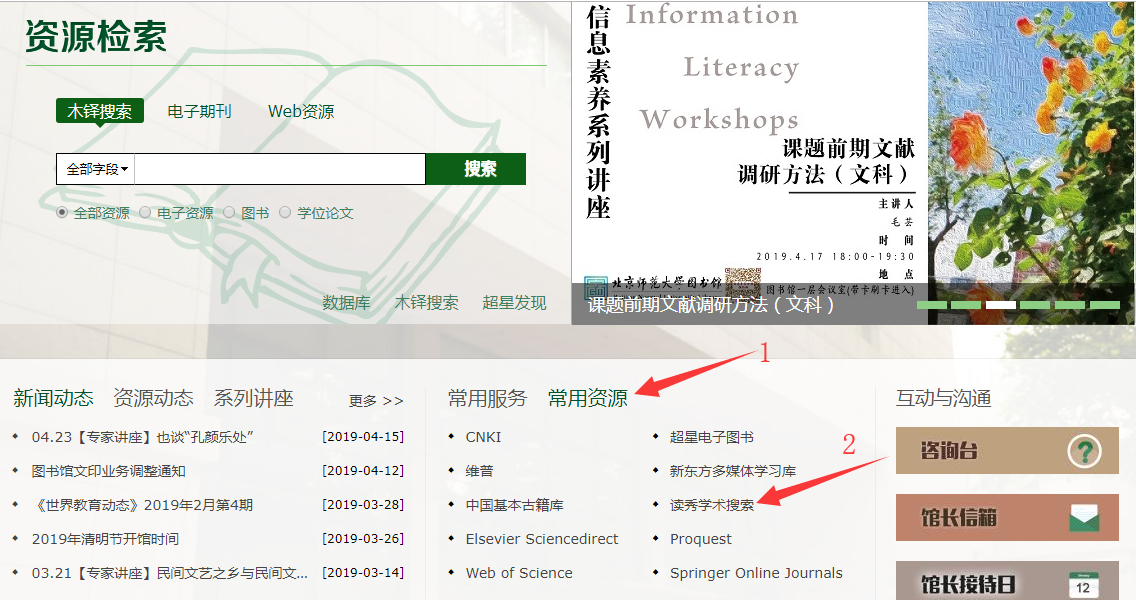This screenshot has height=600, width=1136.
Task: Select the 全部资源 radio button
Action: tap(62, 212)
